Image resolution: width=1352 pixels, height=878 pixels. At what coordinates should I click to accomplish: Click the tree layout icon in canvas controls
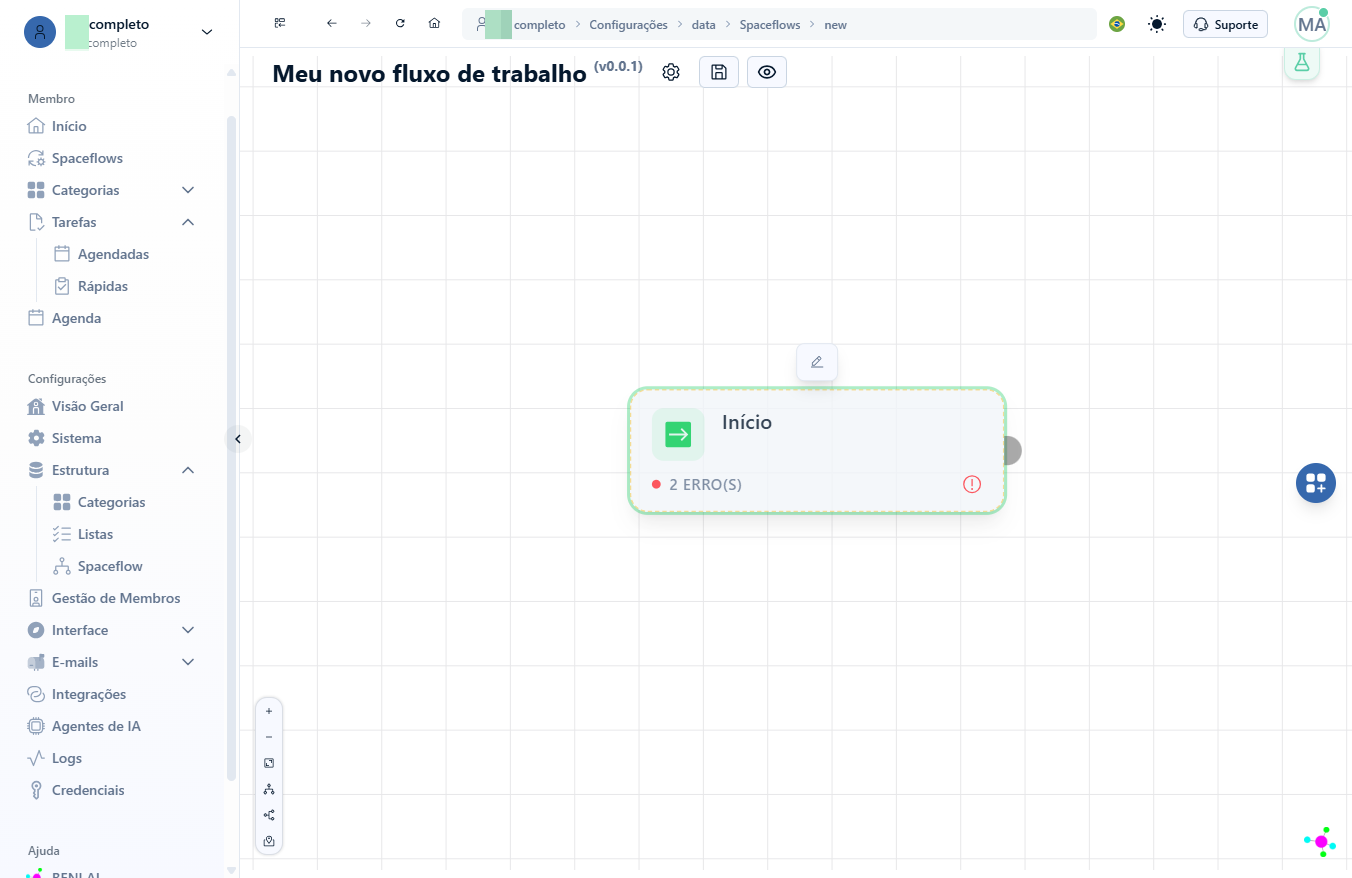(269, 789)
